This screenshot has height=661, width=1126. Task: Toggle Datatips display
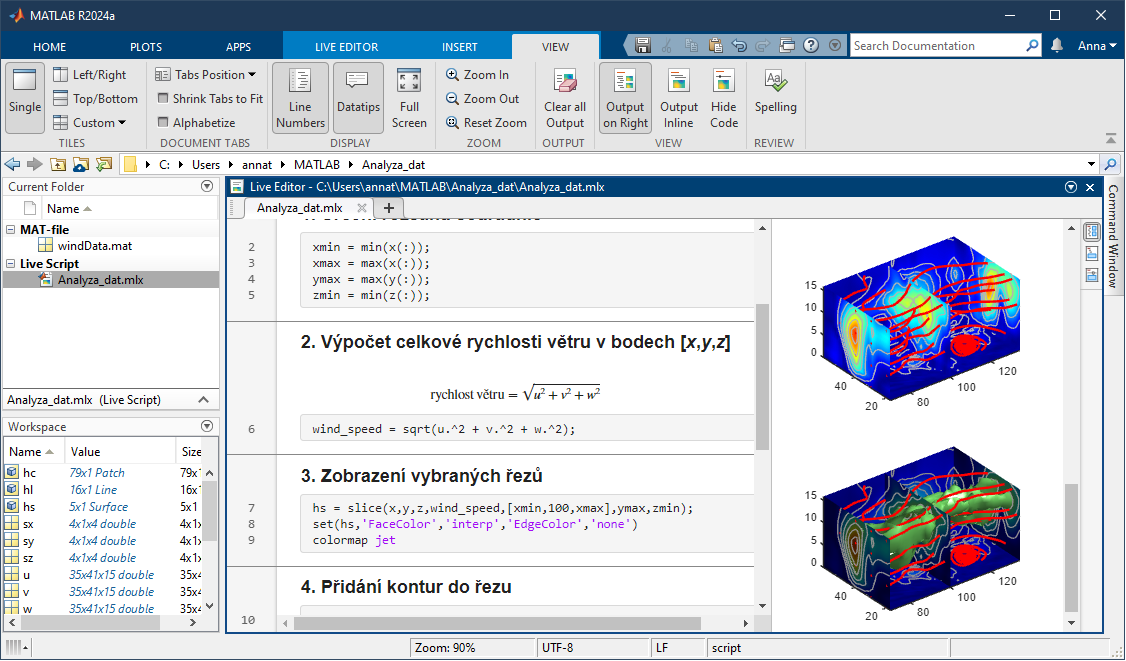(x=358, y=98)
